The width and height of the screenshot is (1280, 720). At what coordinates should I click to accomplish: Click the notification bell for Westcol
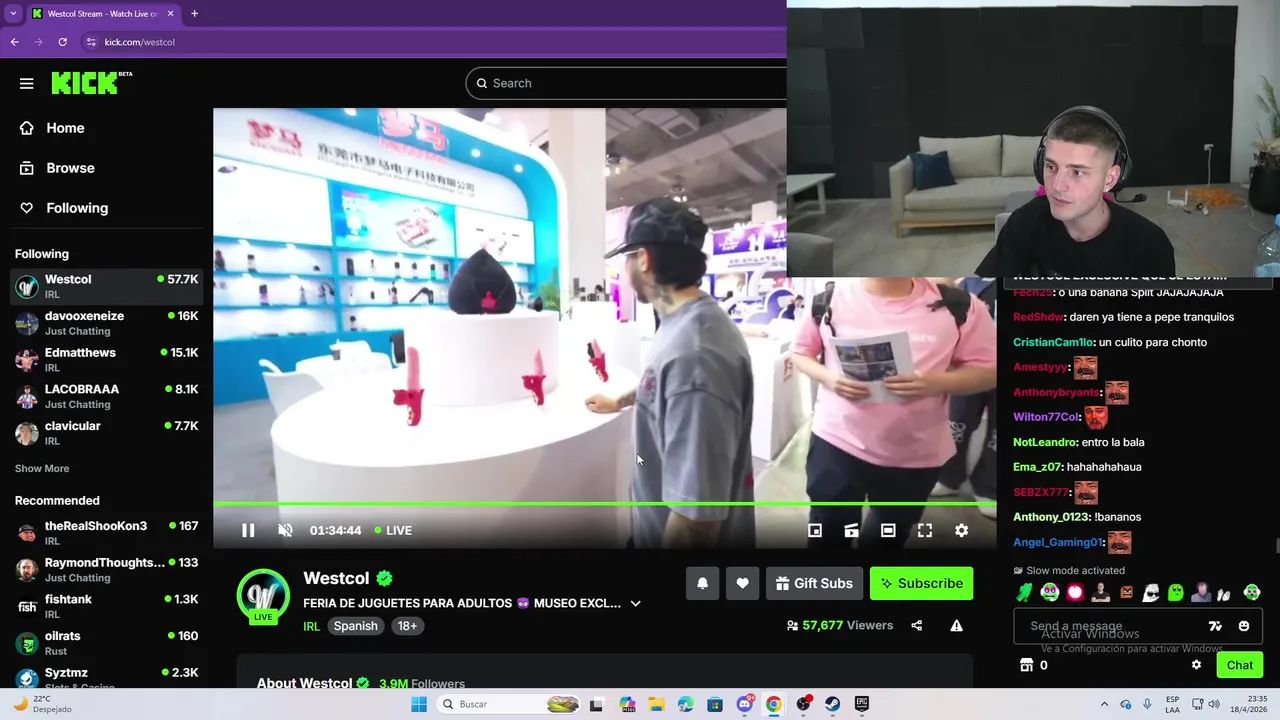[x=702, y=583]
